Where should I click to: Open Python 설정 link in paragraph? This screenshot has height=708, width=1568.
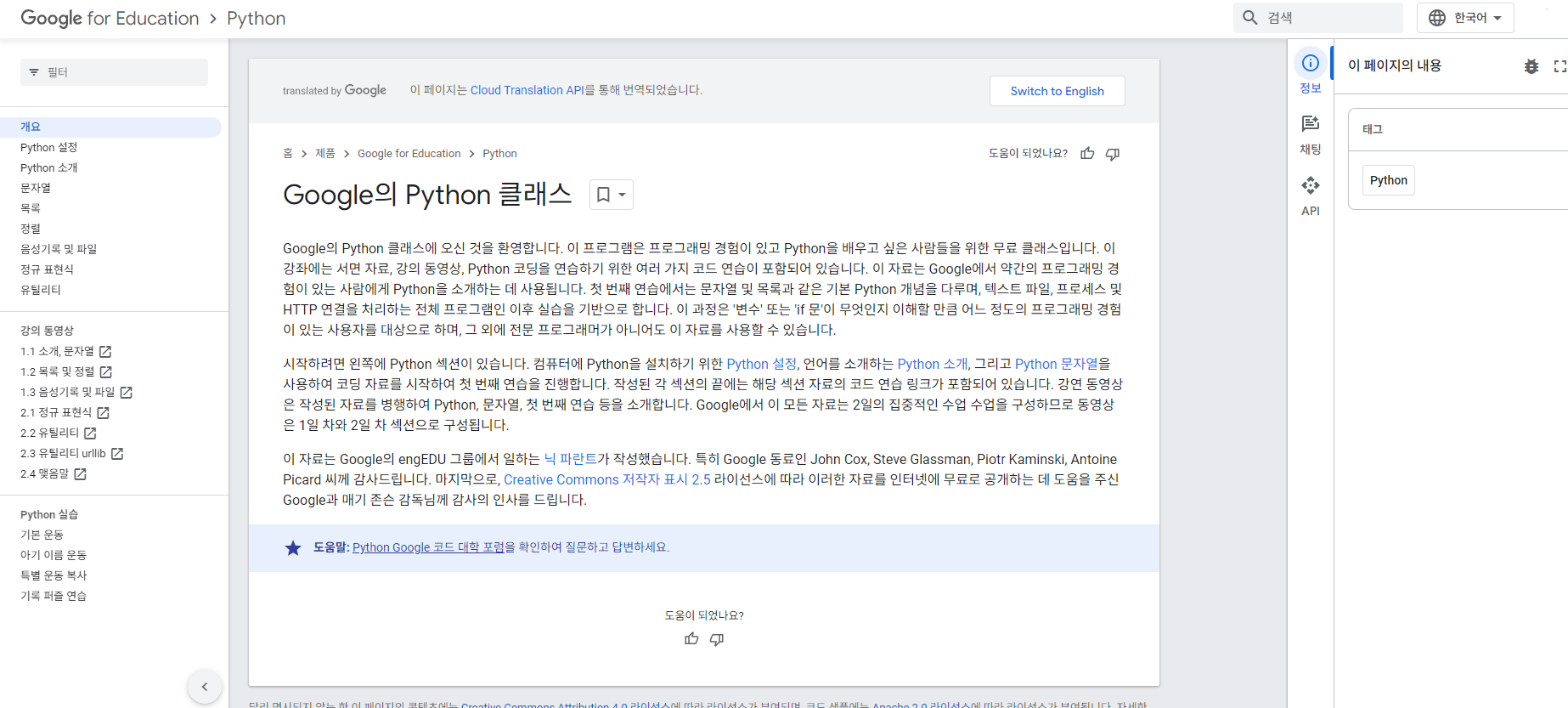[761, 364]
